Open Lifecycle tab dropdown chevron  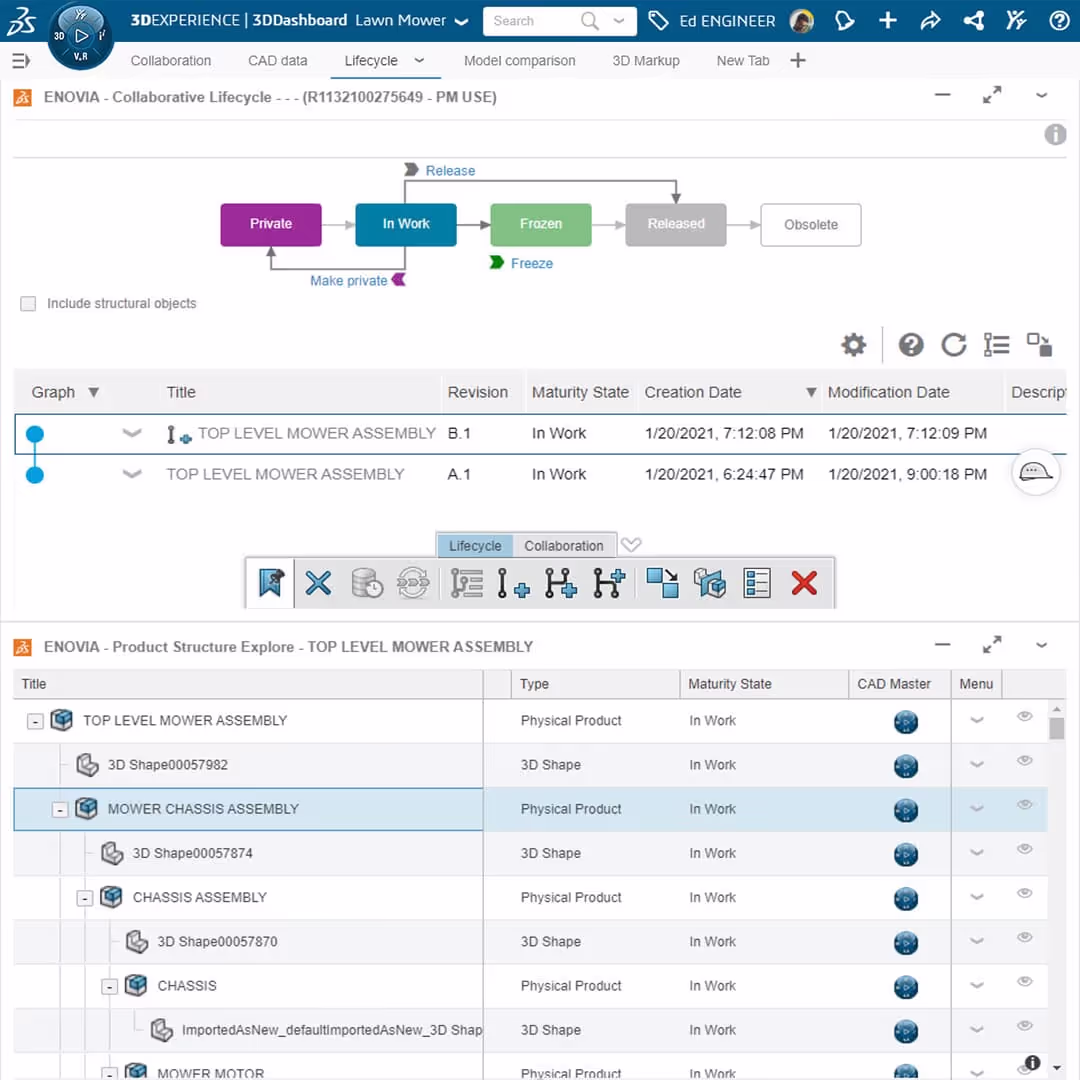419,61
